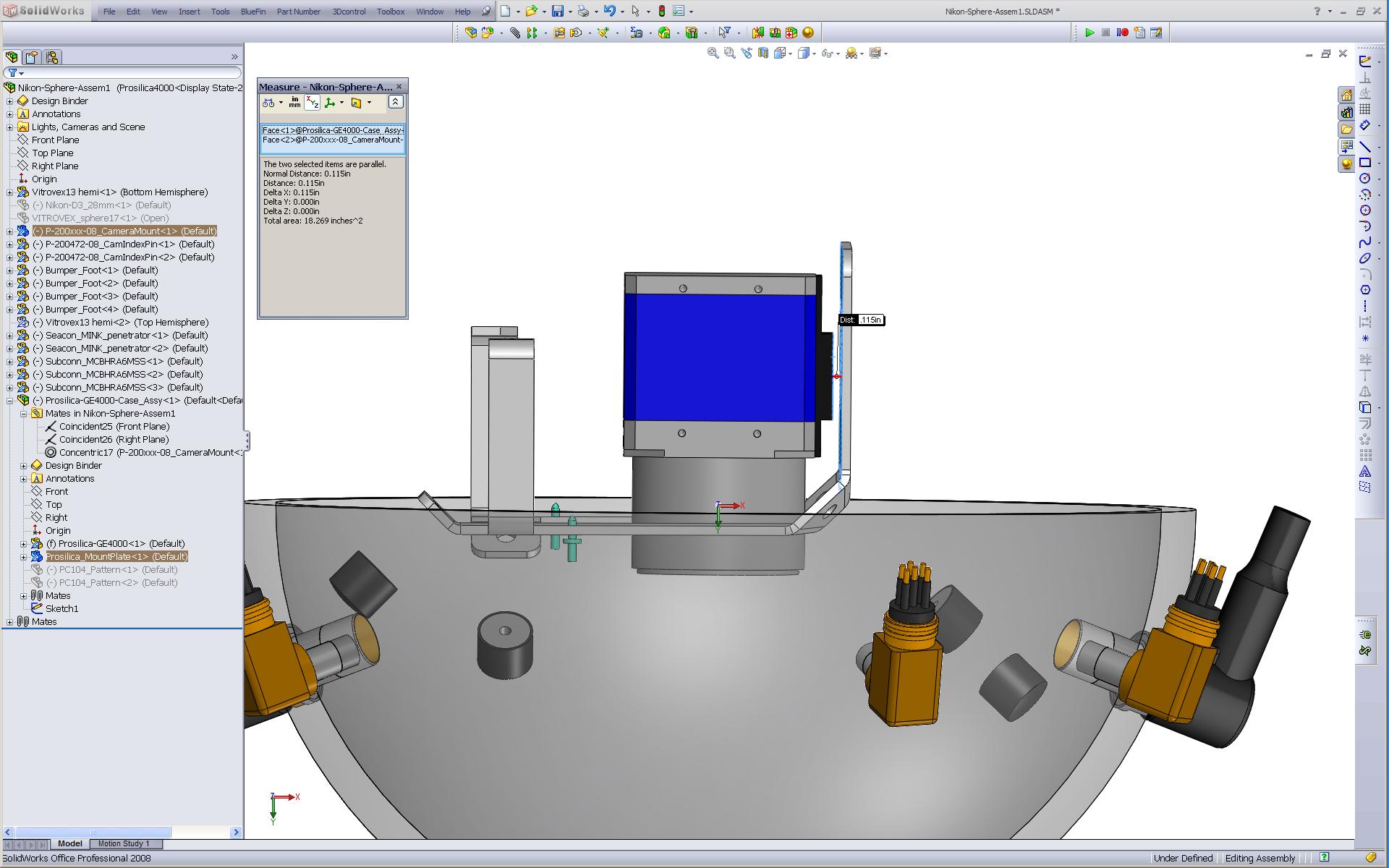Close the Measure dialog

pos(399,87)
